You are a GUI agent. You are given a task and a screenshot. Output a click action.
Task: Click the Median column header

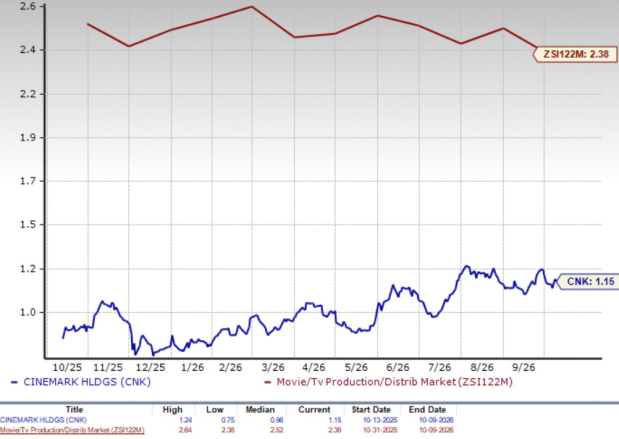tap(260, 409)
